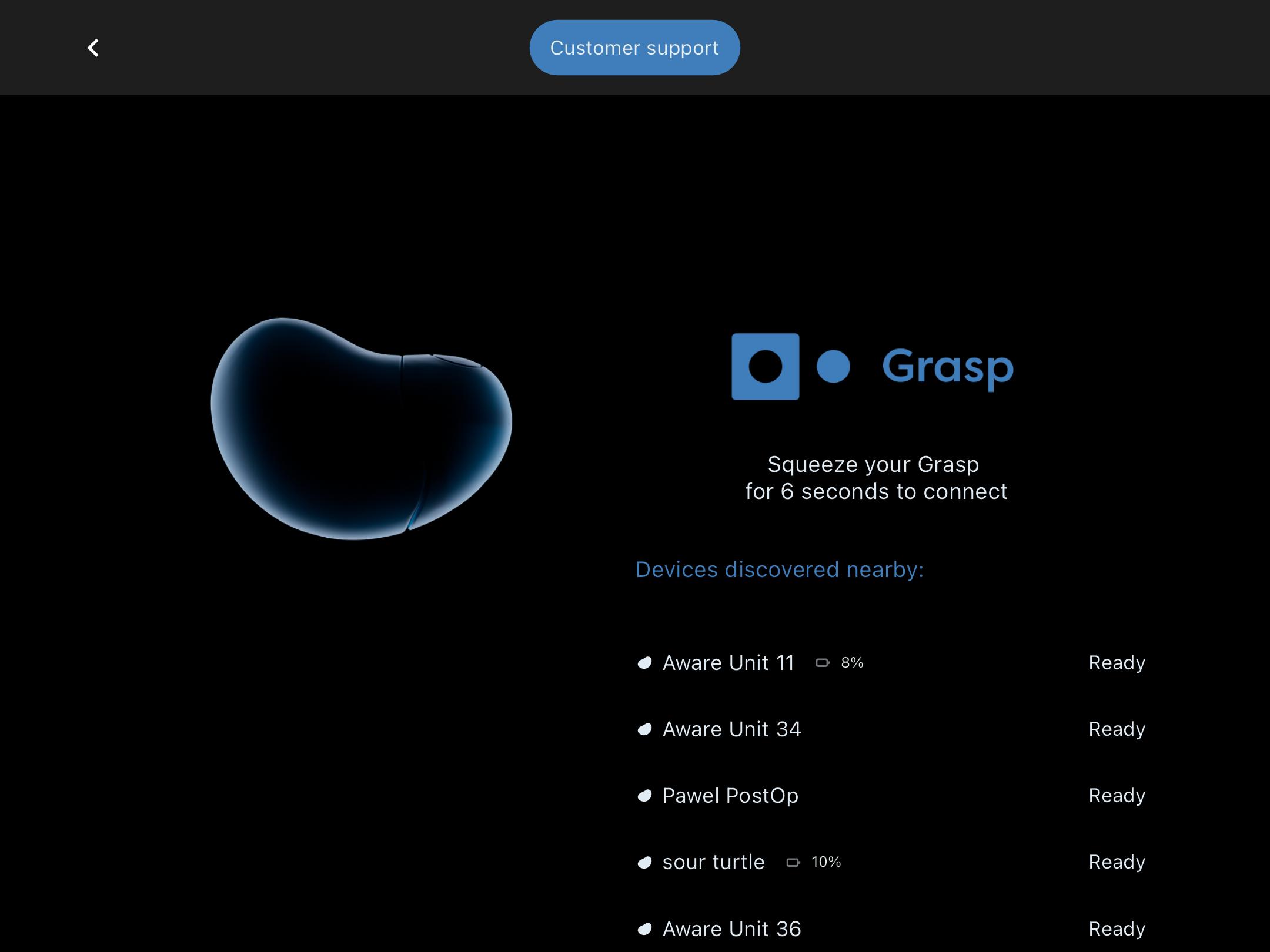This screenshot has width=1270, height=952.
Task: Click the sour turtle battery icon
Action: (x=793, y=862)
